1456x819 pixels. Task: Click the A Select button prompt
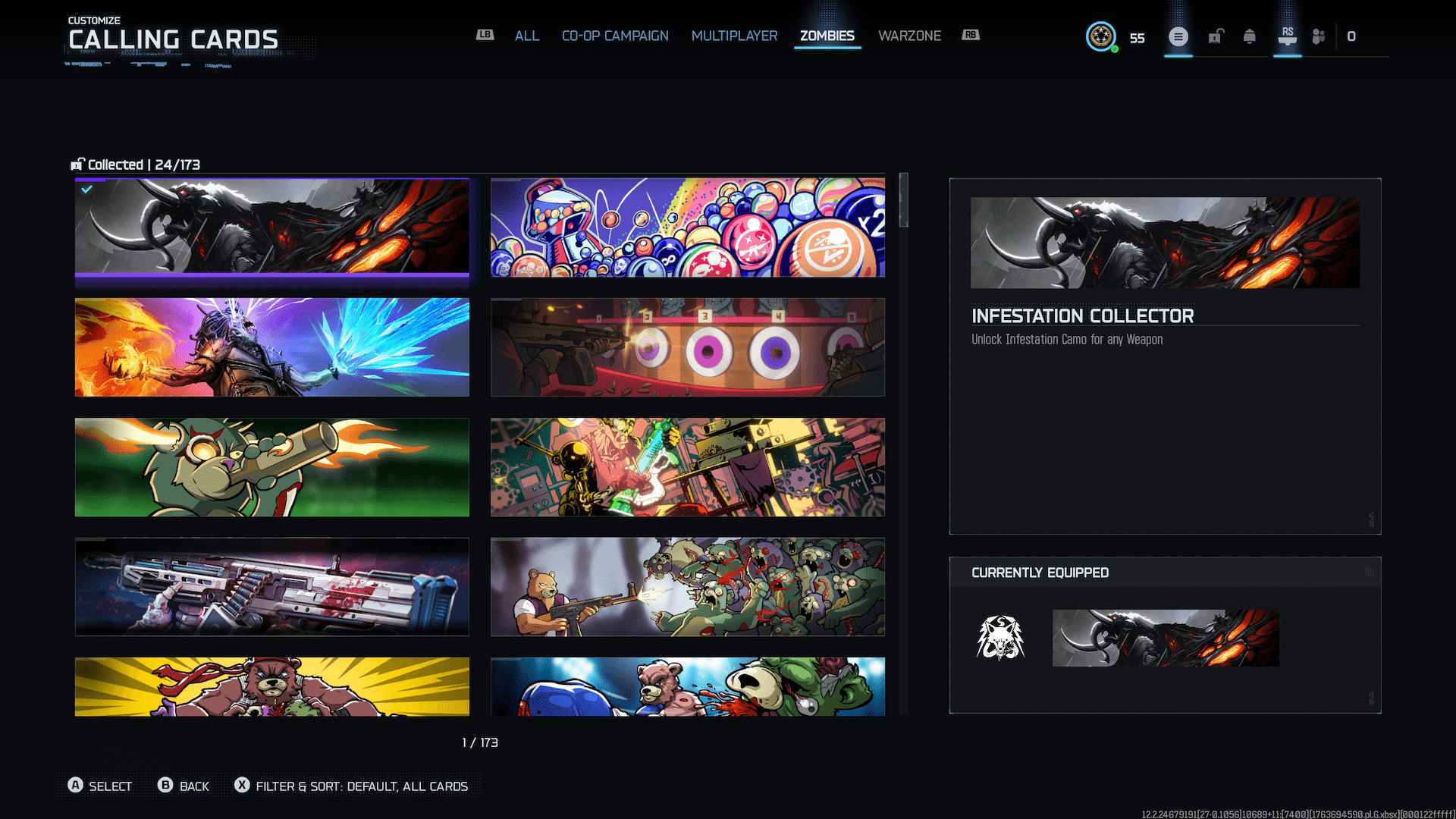click(x=100, y=786)
